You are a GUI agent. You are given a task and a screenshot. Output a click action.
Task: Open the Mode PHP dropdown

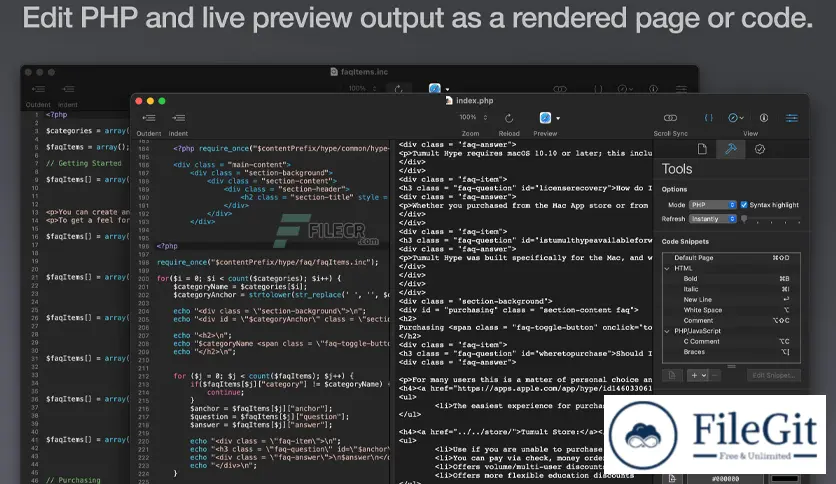pos(712,205)
